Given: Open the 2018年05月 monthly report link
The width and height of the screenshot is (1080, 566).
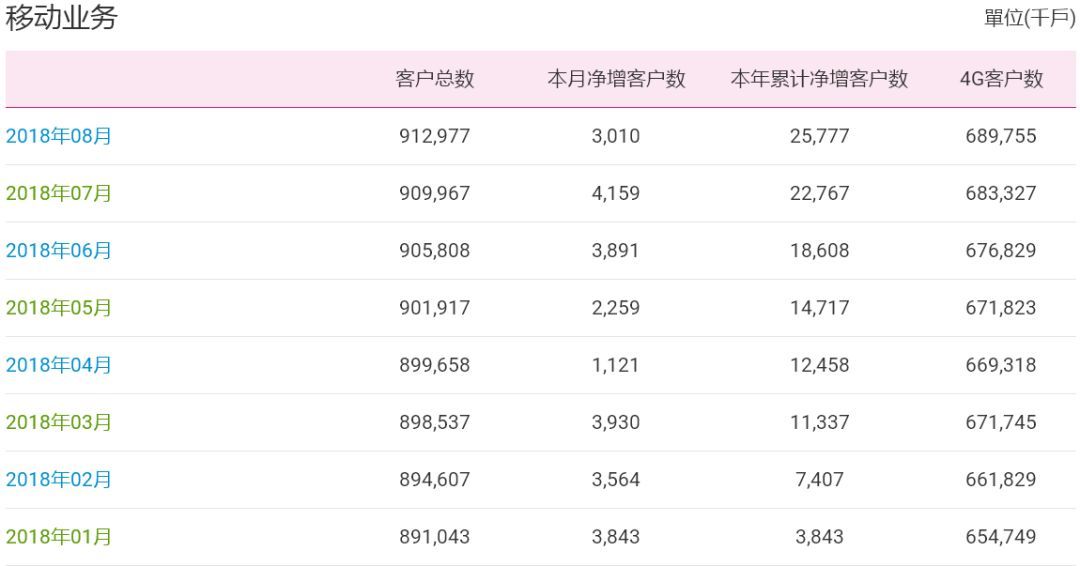Looking at the screenshot, I should (x=59, y=307).
